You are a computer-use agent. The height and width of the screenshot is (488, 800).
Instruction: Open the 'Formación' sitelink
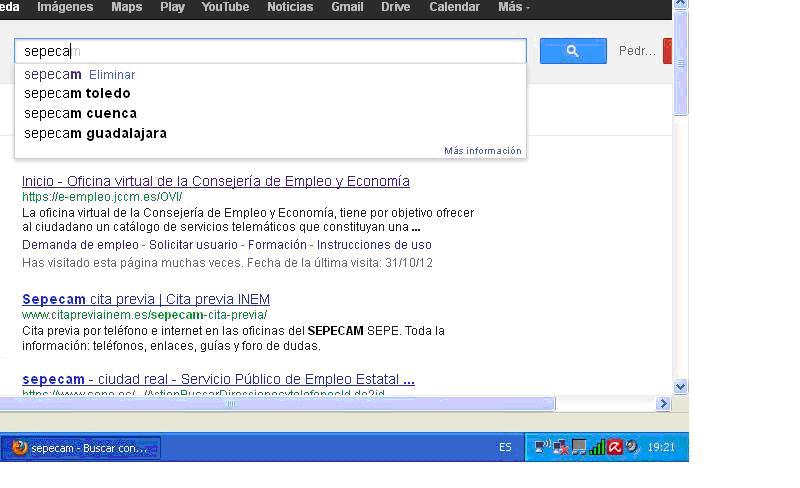[278, 245]
